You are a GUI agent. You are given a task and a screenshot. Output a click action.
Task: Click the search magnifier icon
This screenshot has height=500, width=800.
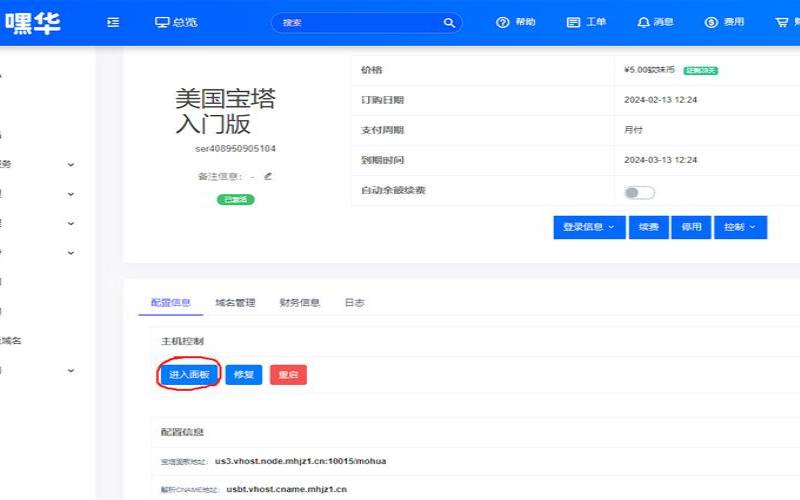[x=449, y=22]
